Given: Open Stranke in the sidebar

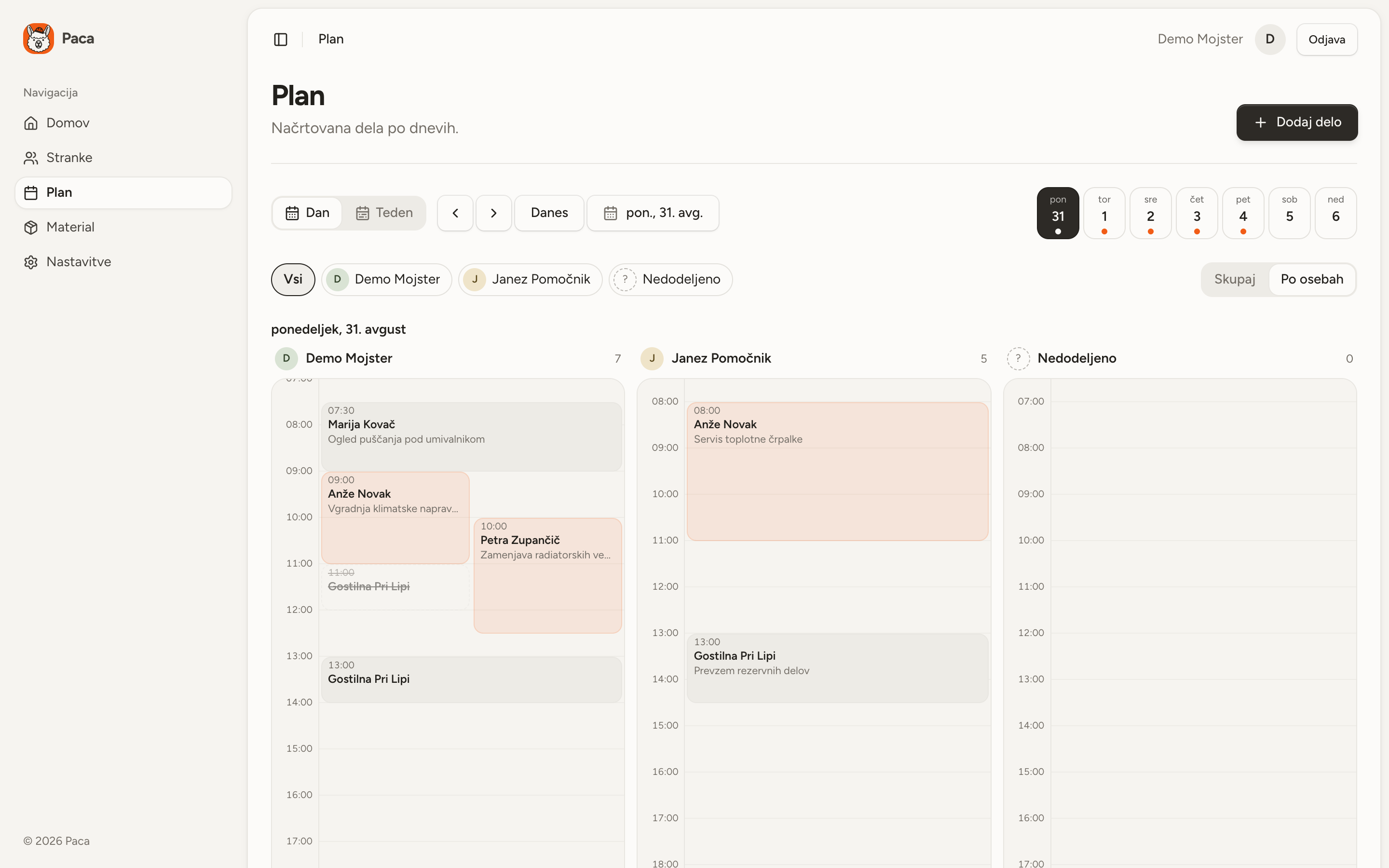Looking at the screenshot, I should [123, 158].
